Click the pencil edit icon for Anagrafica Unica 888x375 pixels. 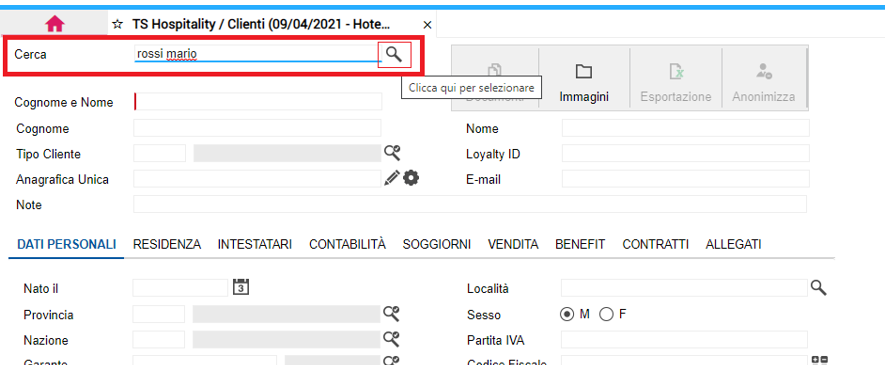click(392, 178)
